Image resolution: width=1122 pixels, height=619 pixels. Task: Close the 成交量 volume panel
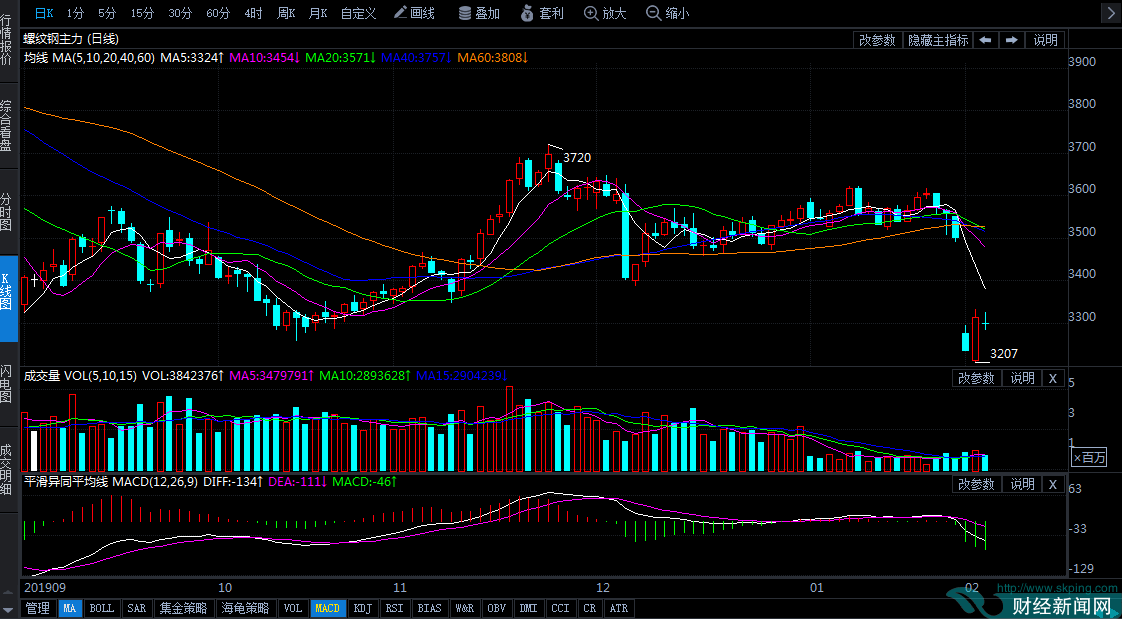pos(1053,379)
